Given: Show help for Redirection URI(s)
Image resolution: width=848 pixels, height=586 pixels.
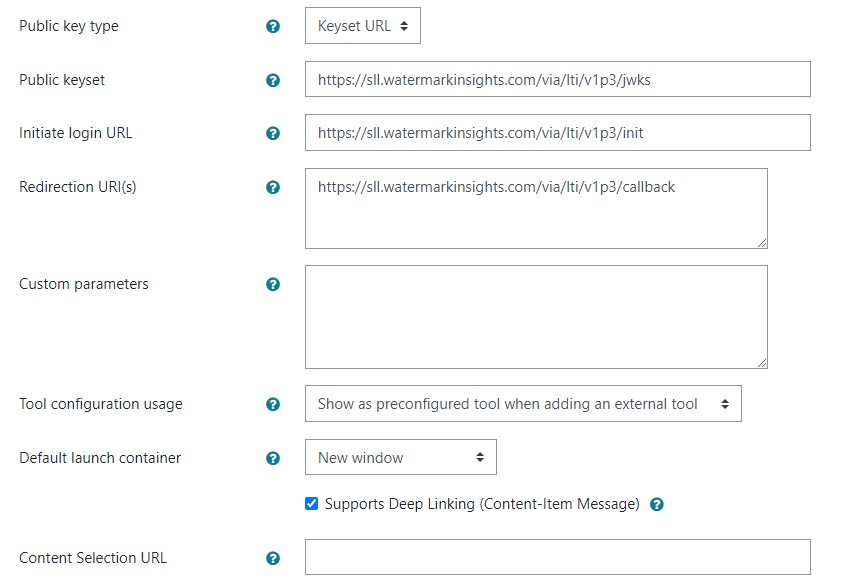Looking at the screenshot, I should click(273, 187).
